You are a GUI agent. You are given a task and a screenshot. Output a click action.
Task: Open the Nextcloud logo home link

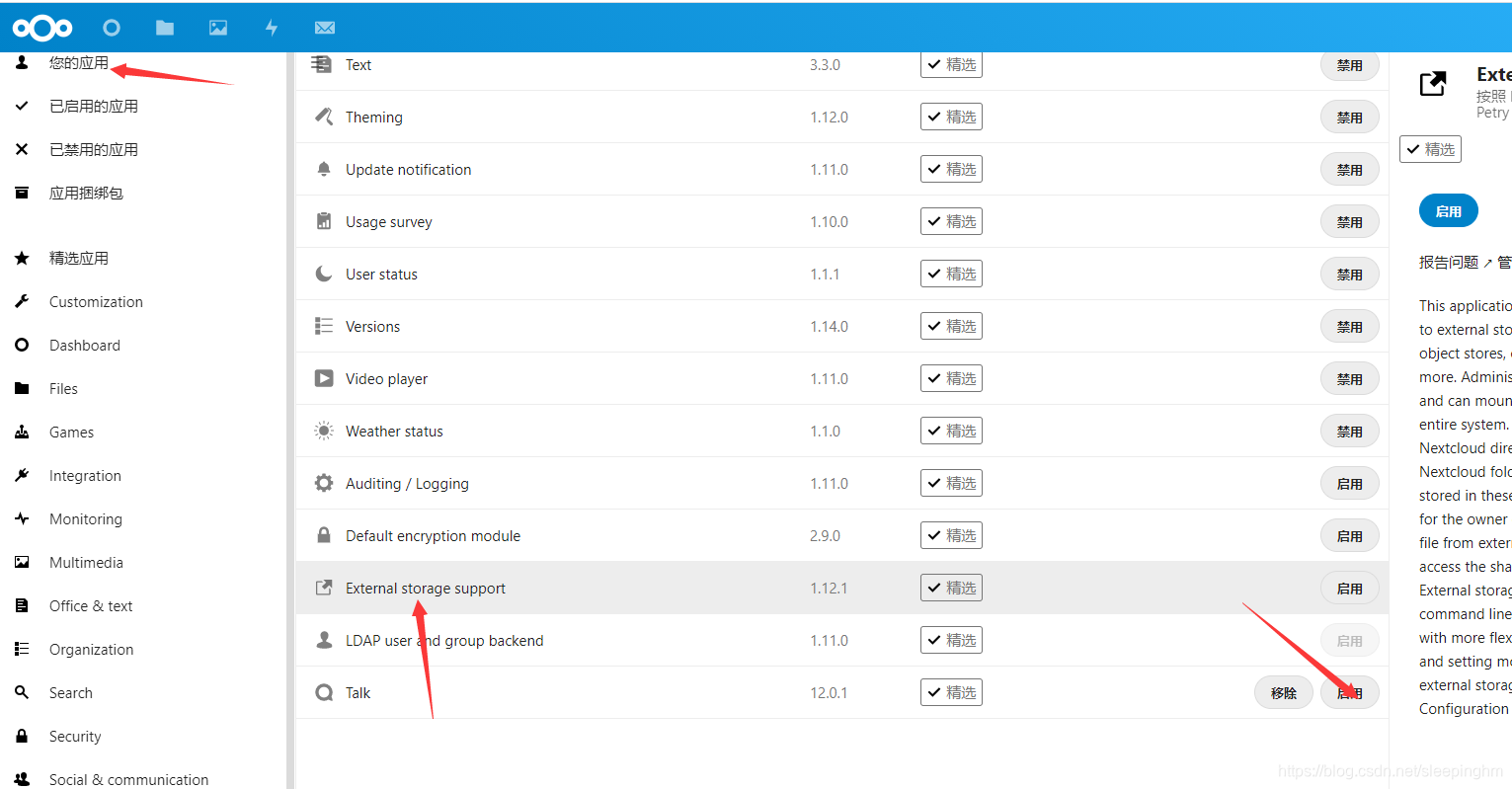42,28
